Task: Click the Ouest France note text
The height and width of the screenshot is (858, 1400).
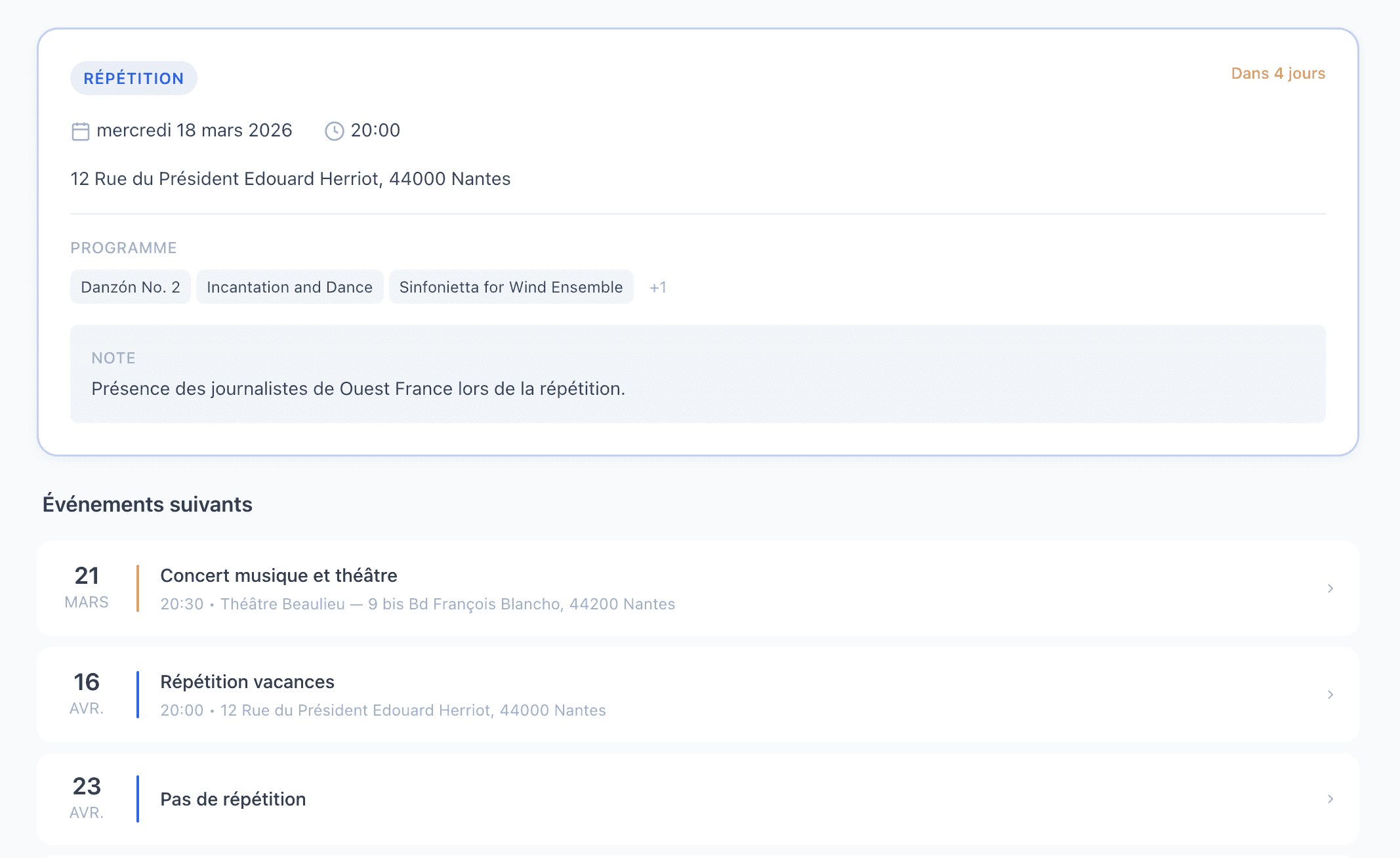Action: pos(358,389)
